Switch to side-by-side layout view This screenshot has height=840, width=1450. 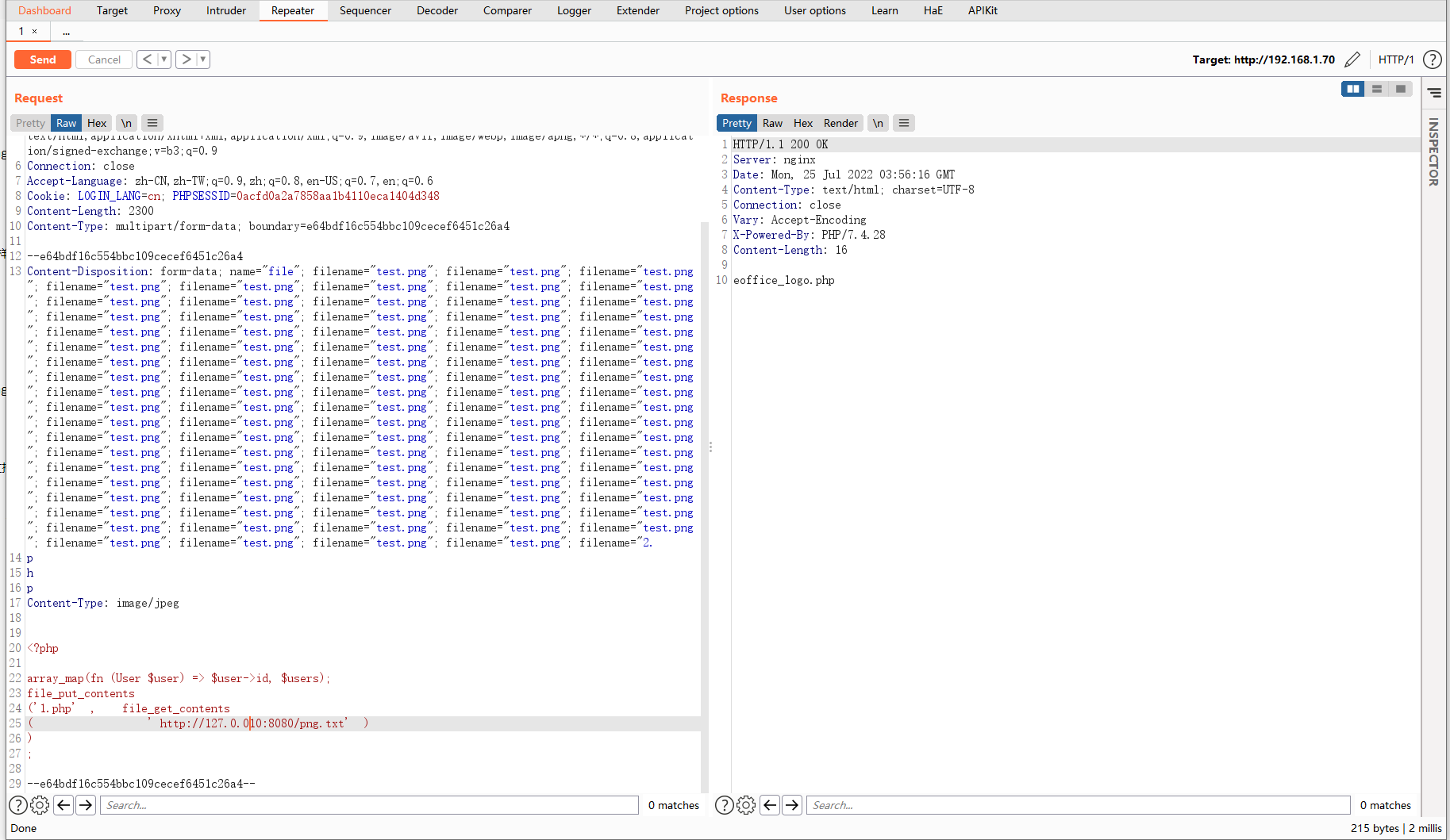coord(1353,89)
